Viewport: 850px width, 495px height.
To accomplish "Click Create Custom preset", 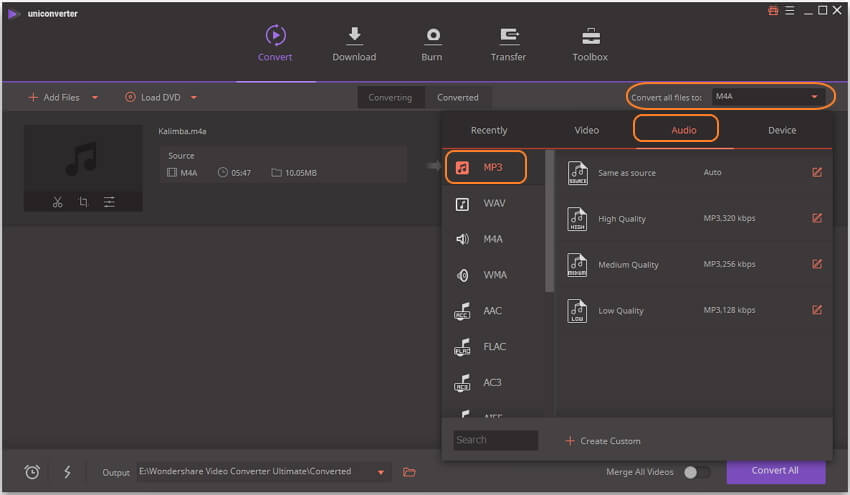I will pyautogui.click(x=603, y=441).
